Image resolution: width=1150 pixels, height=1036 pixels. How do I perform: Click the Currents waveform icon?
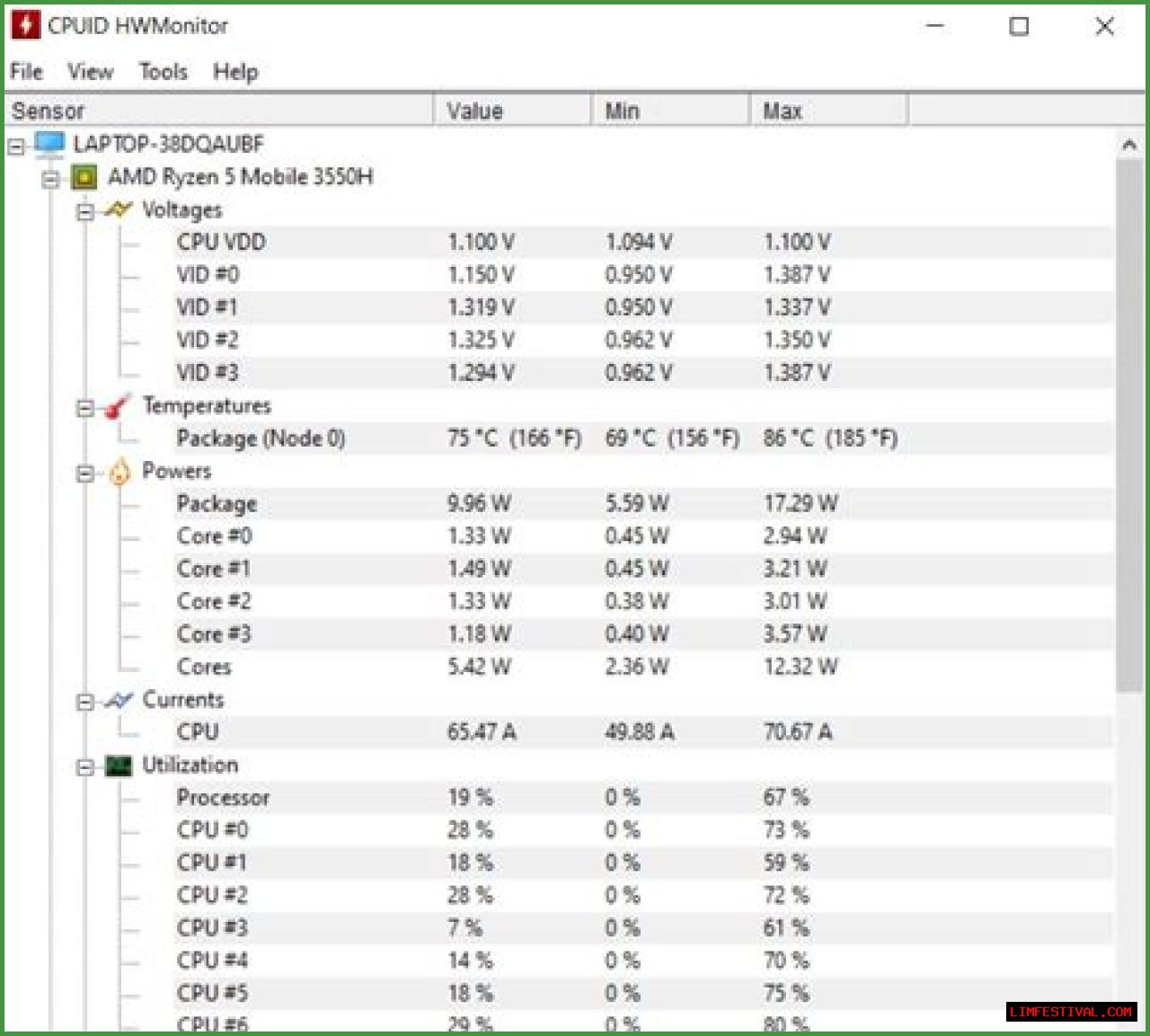pos(119,700)
